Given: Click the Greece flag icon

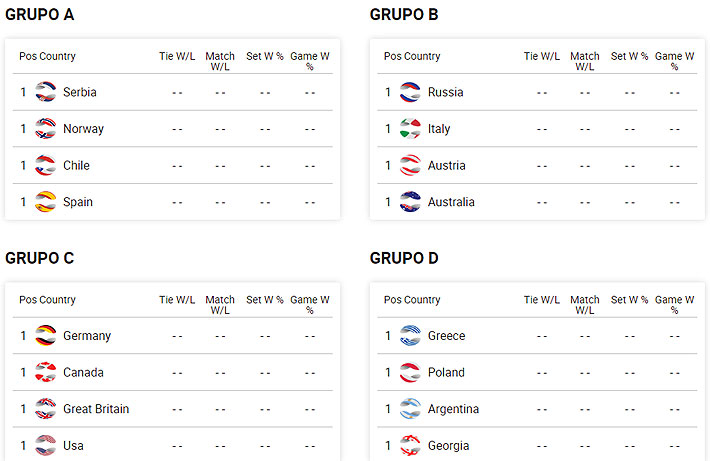Looking at the screenshot, I should click(410, 336).
